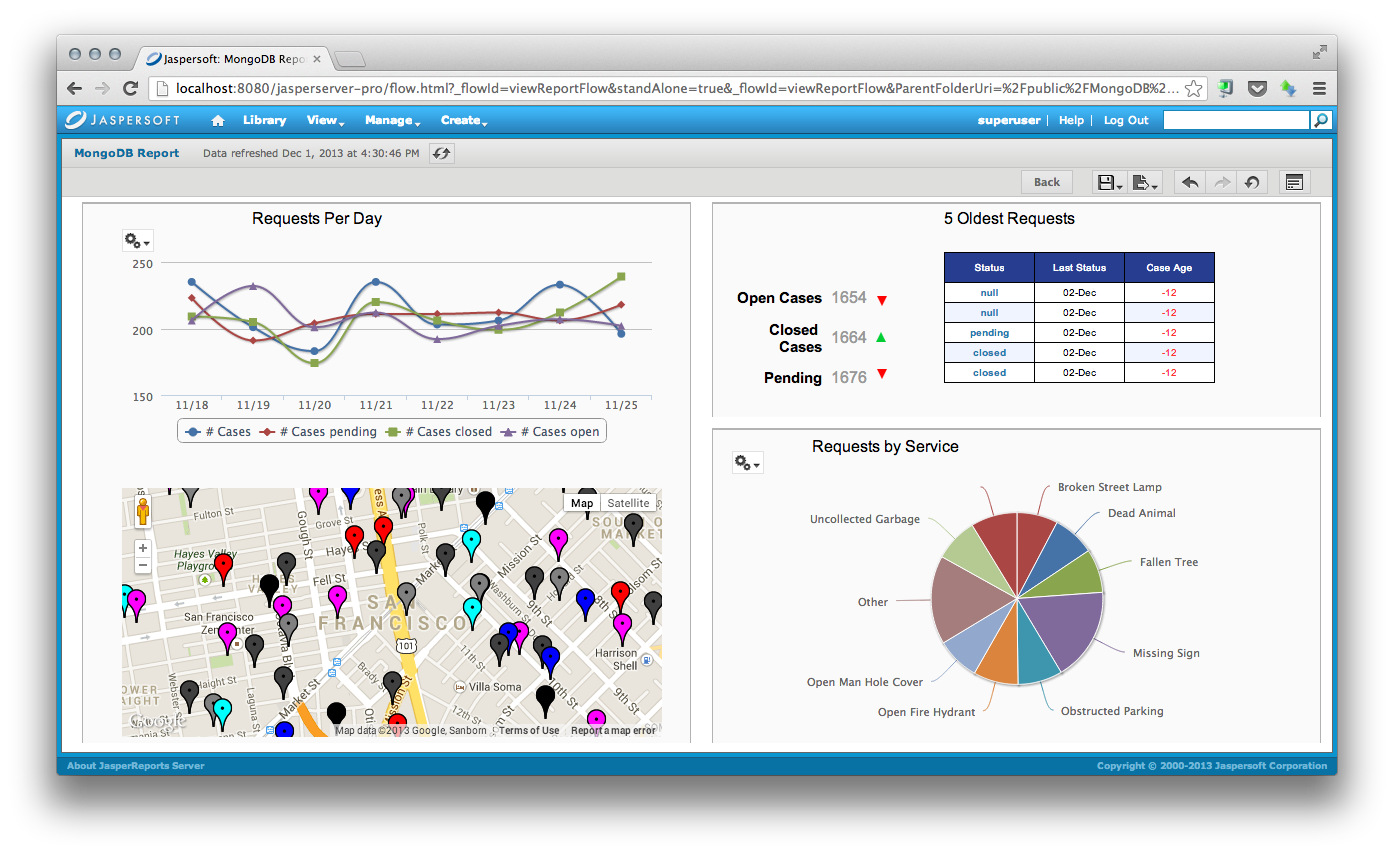Click Report a map error link
1394x854 pixels.
click(613, 731)
